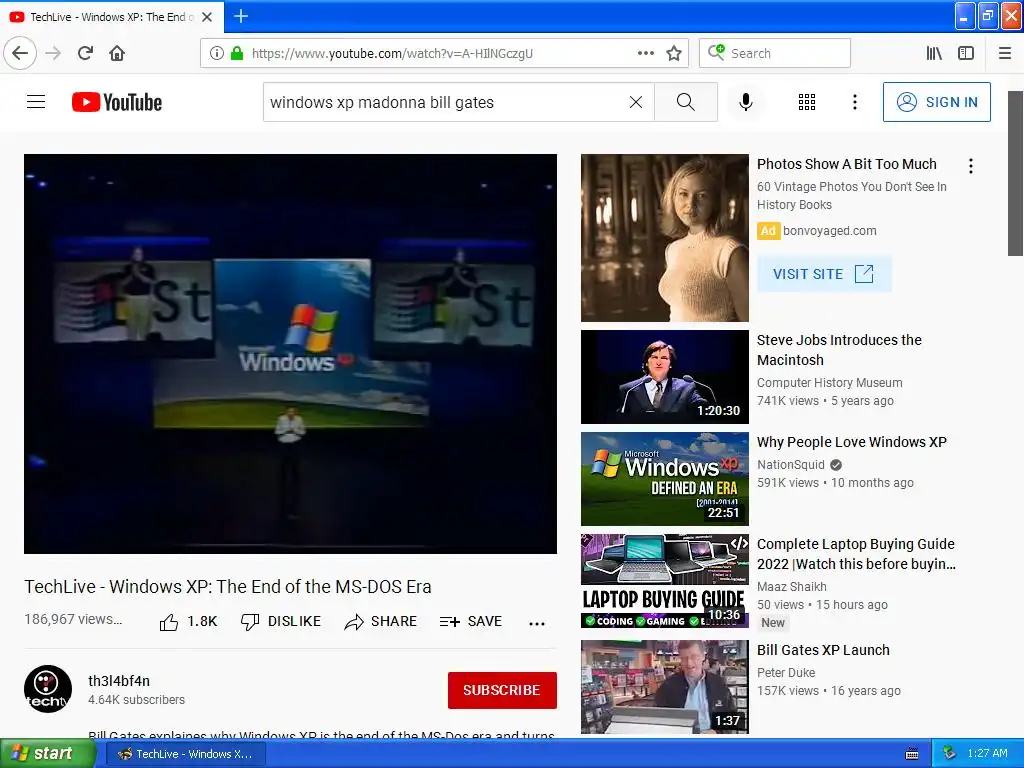The image size is (1024, 768).
Task: Click Steve Jobs Introduces the Macintosh title
Action: [839, 350]
